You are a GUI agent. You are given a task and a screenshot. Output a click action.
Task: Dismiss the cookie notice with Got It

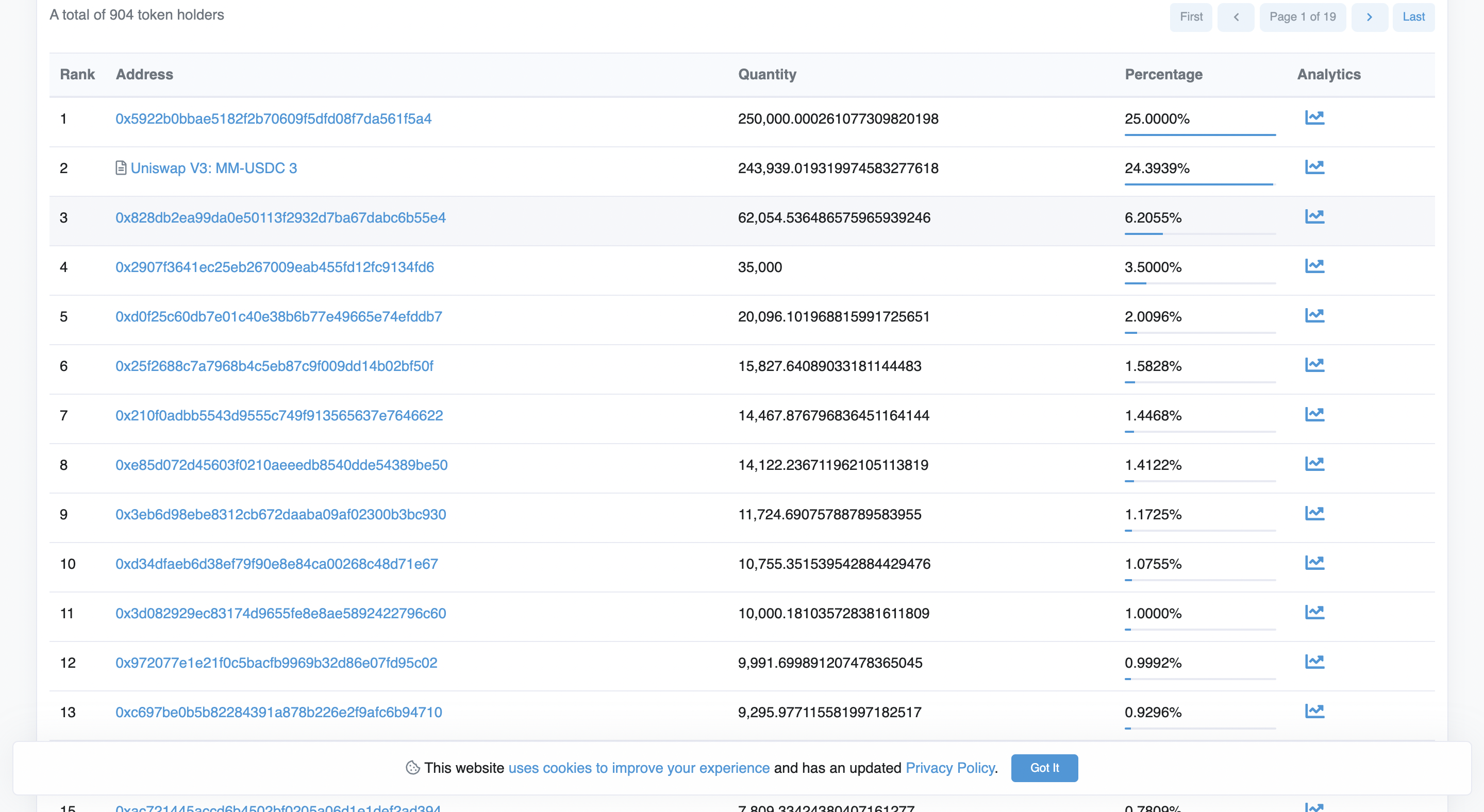[x=1044, y=768]
